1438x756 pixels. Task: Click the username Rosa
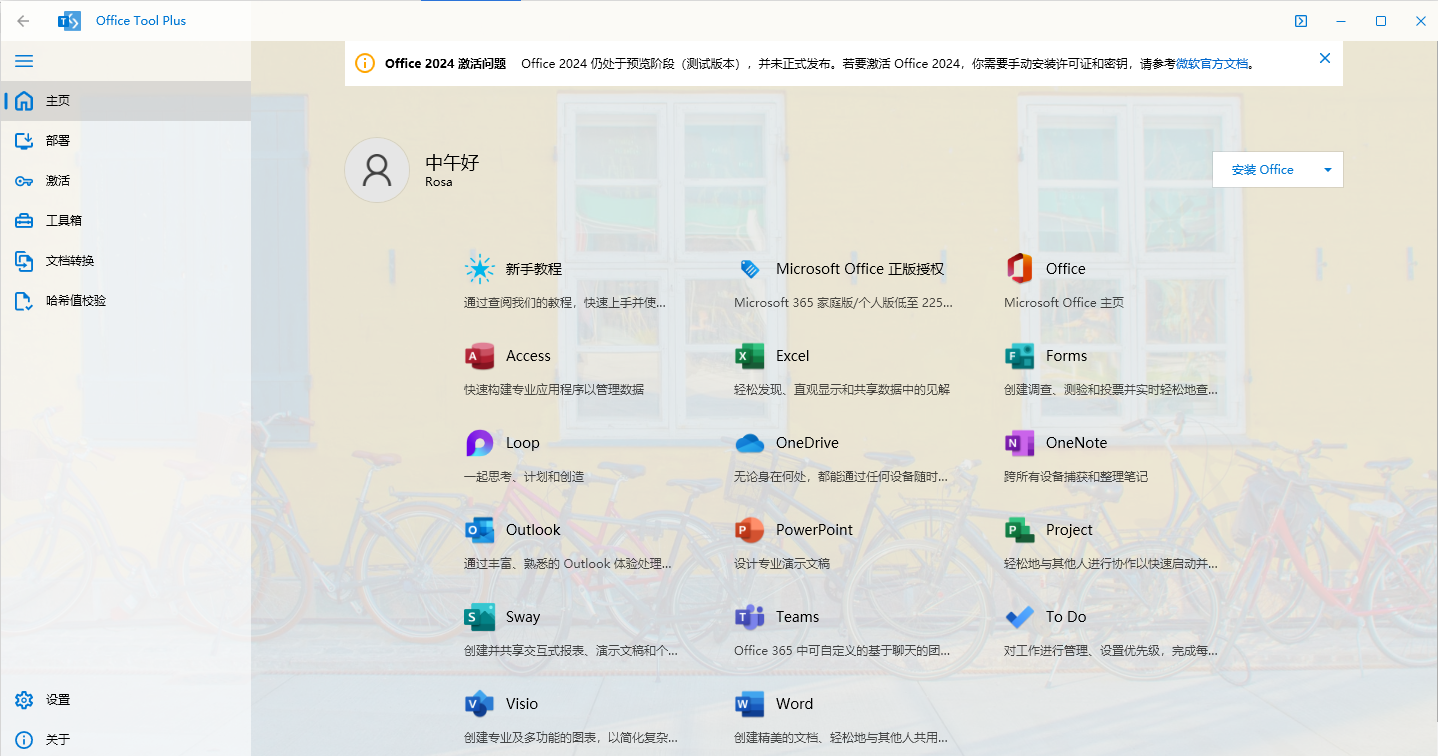coord(439,182)
